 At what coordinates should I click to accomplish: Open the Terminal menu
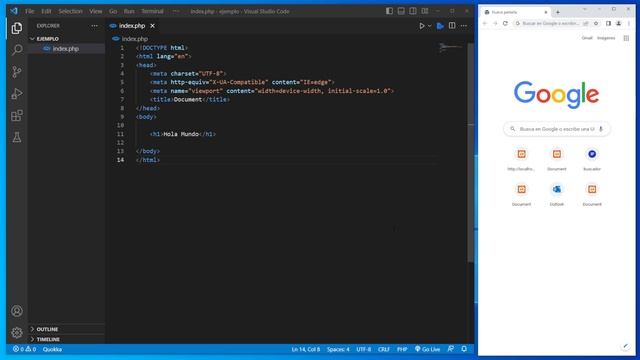point(152,11)
